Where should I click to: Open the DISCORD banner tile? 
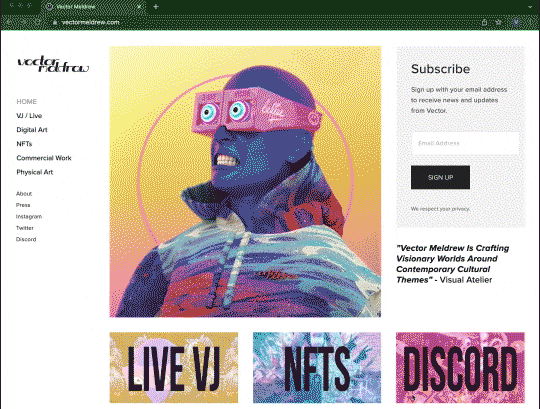460,367
